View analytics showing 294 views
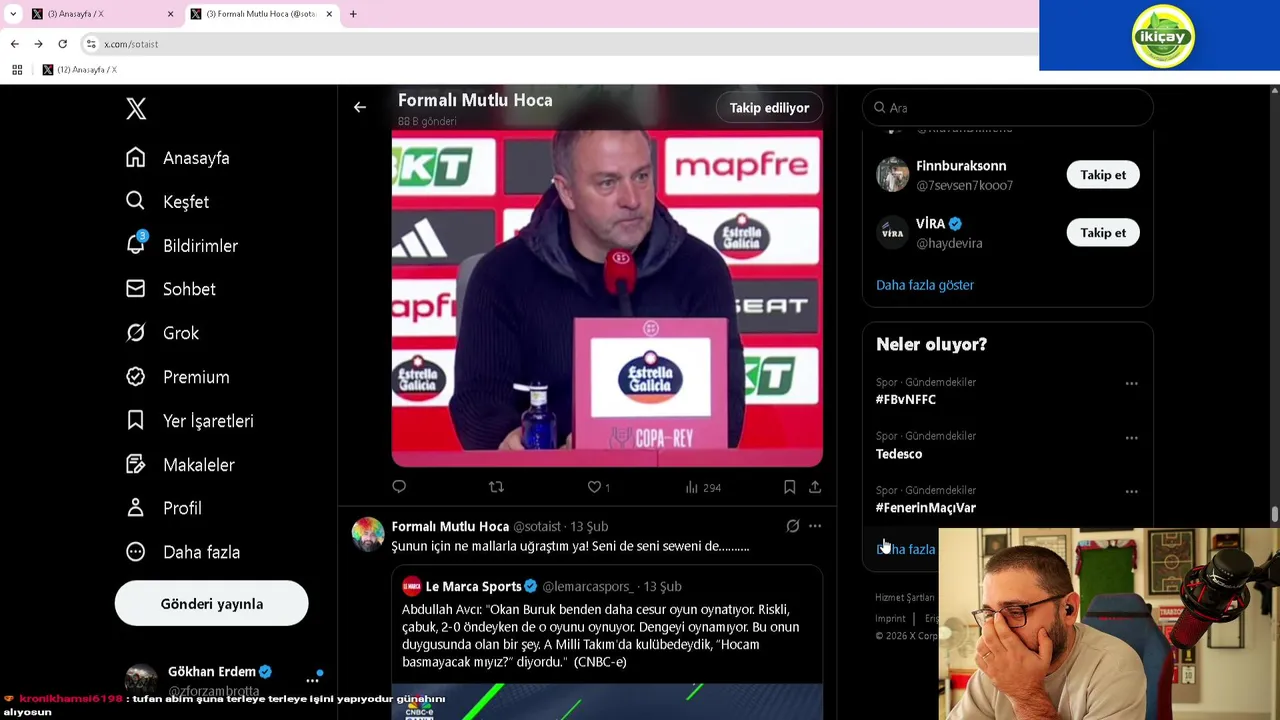This screenshot has width=1280, height=720. 703,487
